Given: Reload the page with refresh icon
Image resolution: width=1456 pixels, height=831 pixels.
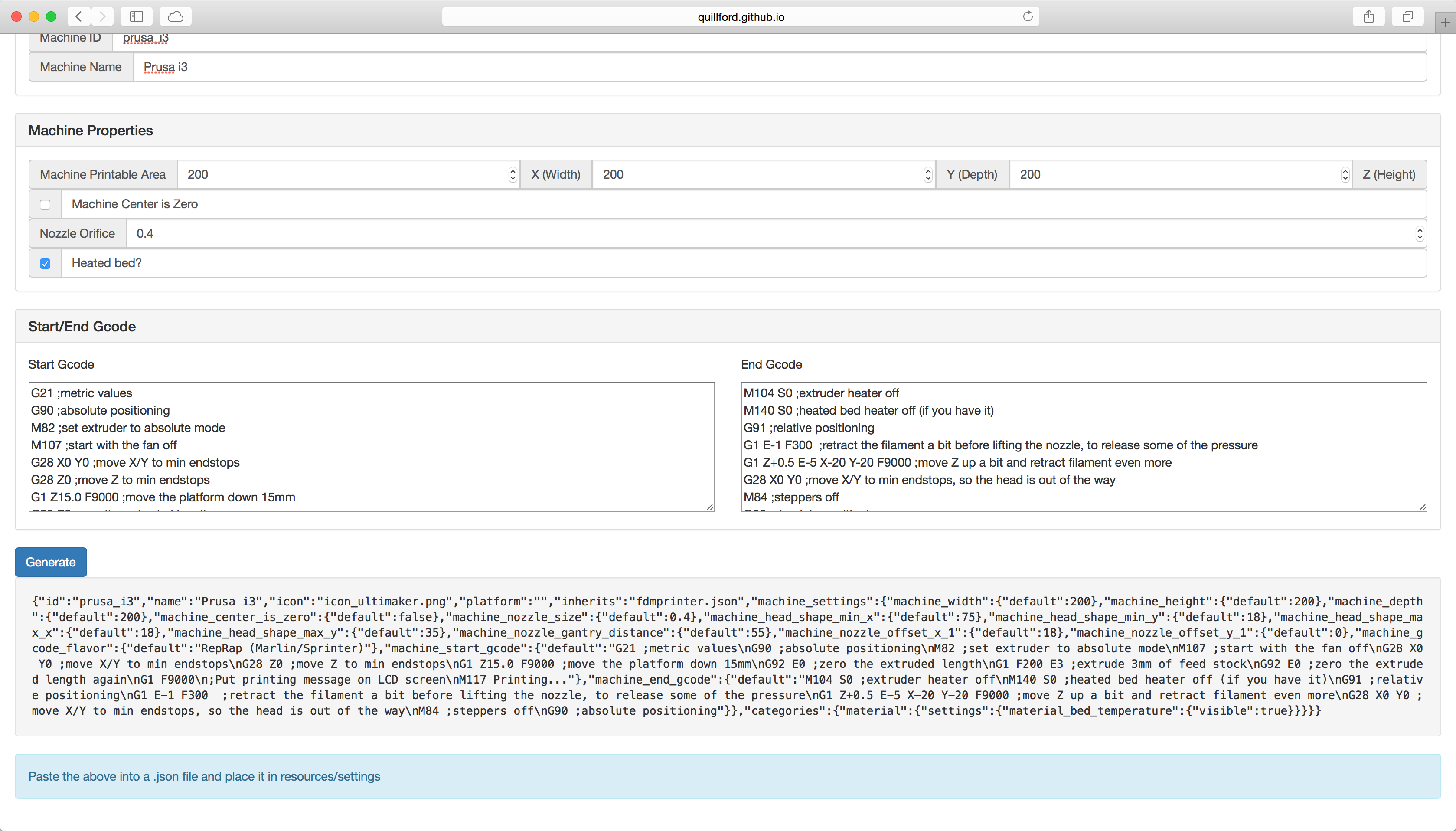Looking at the screenshot, I should [x=1028, y=16].
